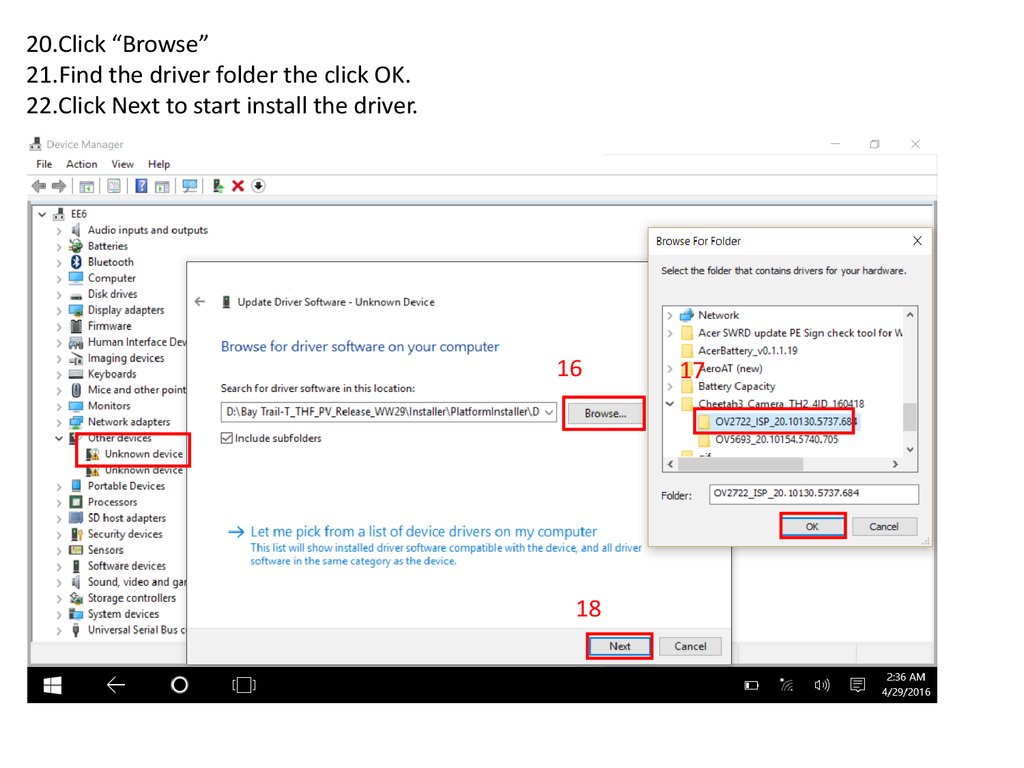Screen dimensions: 1024x768
Task: Open the Help menu
Action: click(159, 164)
